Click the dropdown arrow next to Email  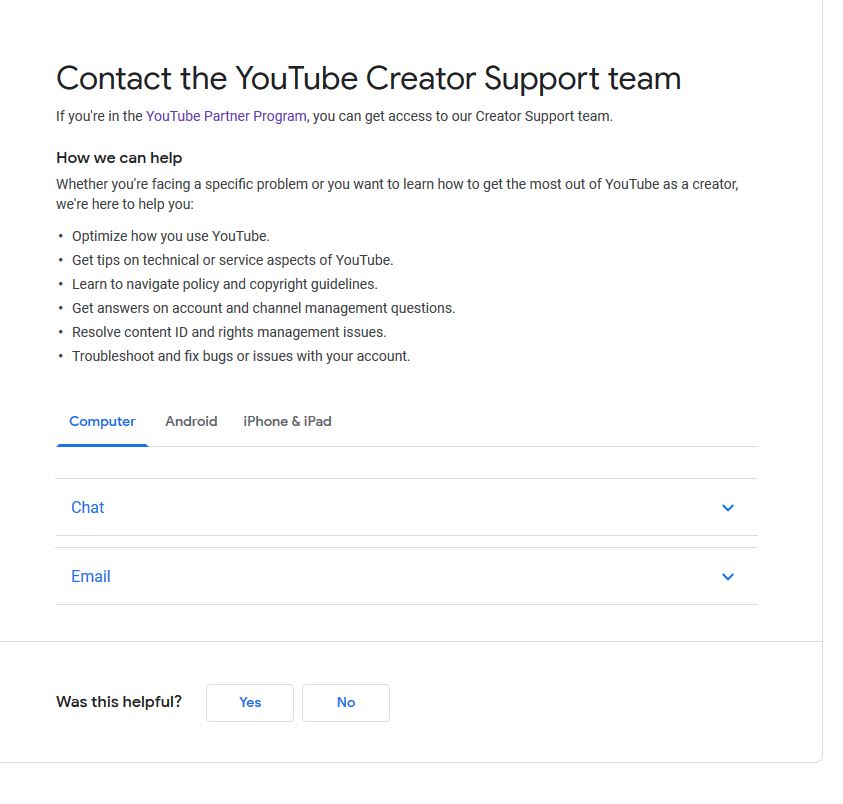pyautogui.click(x=728, y=576)
